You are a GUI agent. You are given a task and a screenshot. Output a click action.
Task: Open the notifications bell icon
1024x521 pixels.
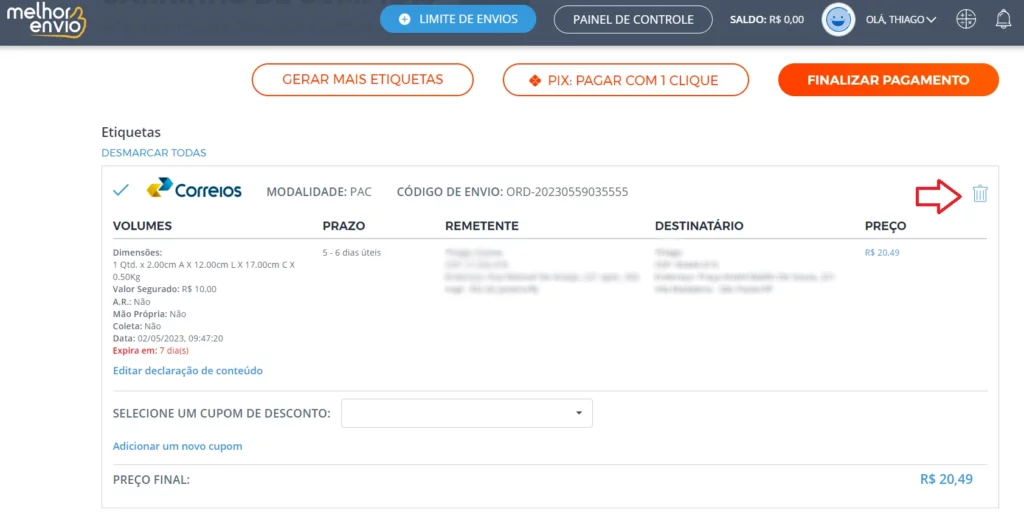tap(1003, 20)
